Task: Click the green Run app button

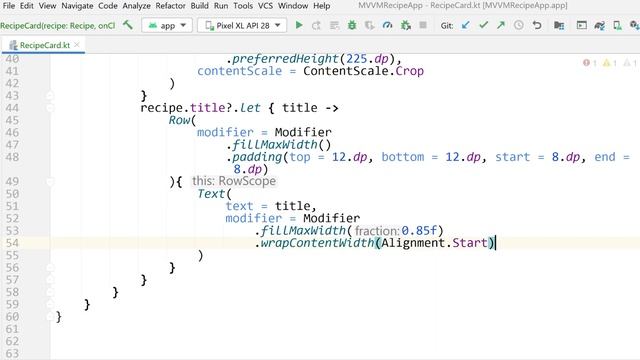Action: tap(299, 25)
